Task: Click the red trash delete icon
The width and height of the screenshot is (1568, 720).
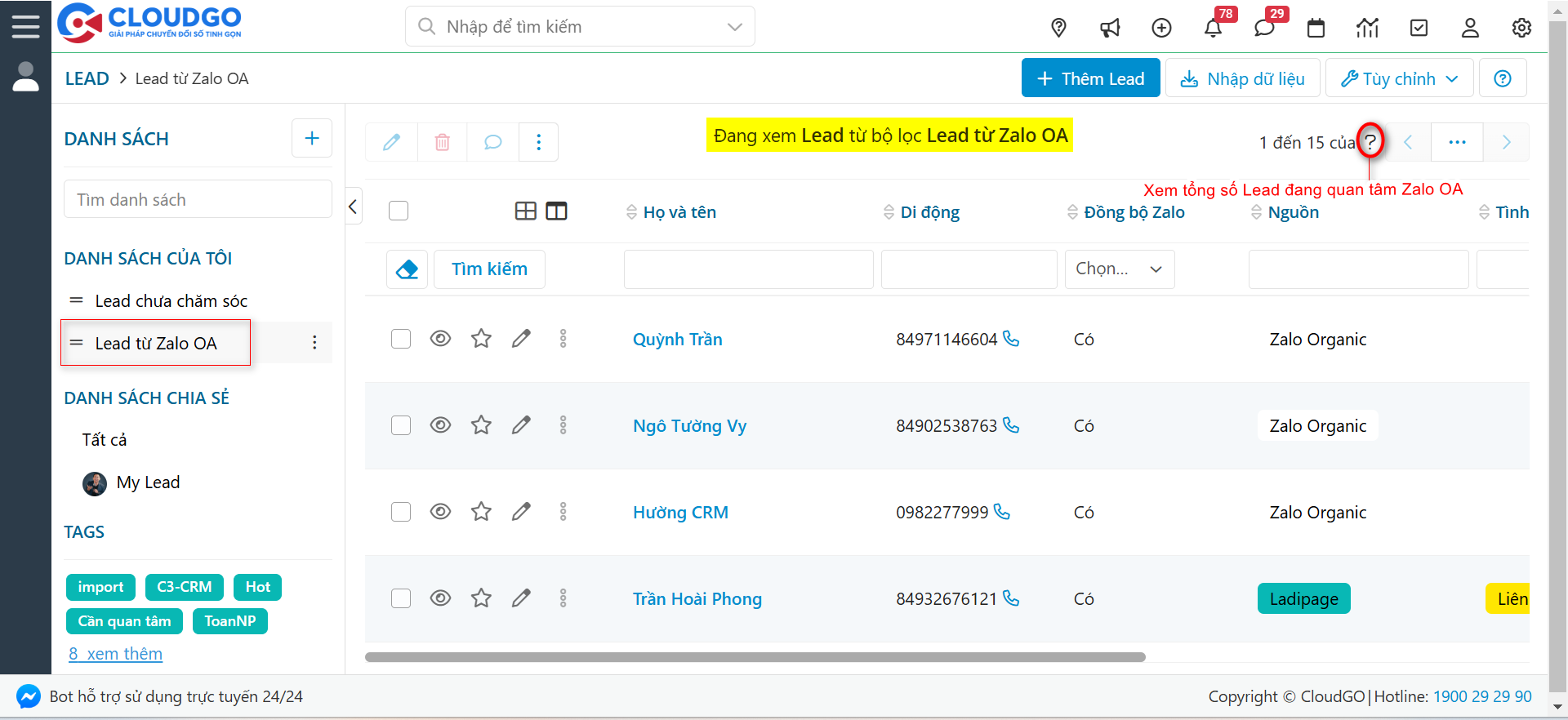Action: click(442, 143)
